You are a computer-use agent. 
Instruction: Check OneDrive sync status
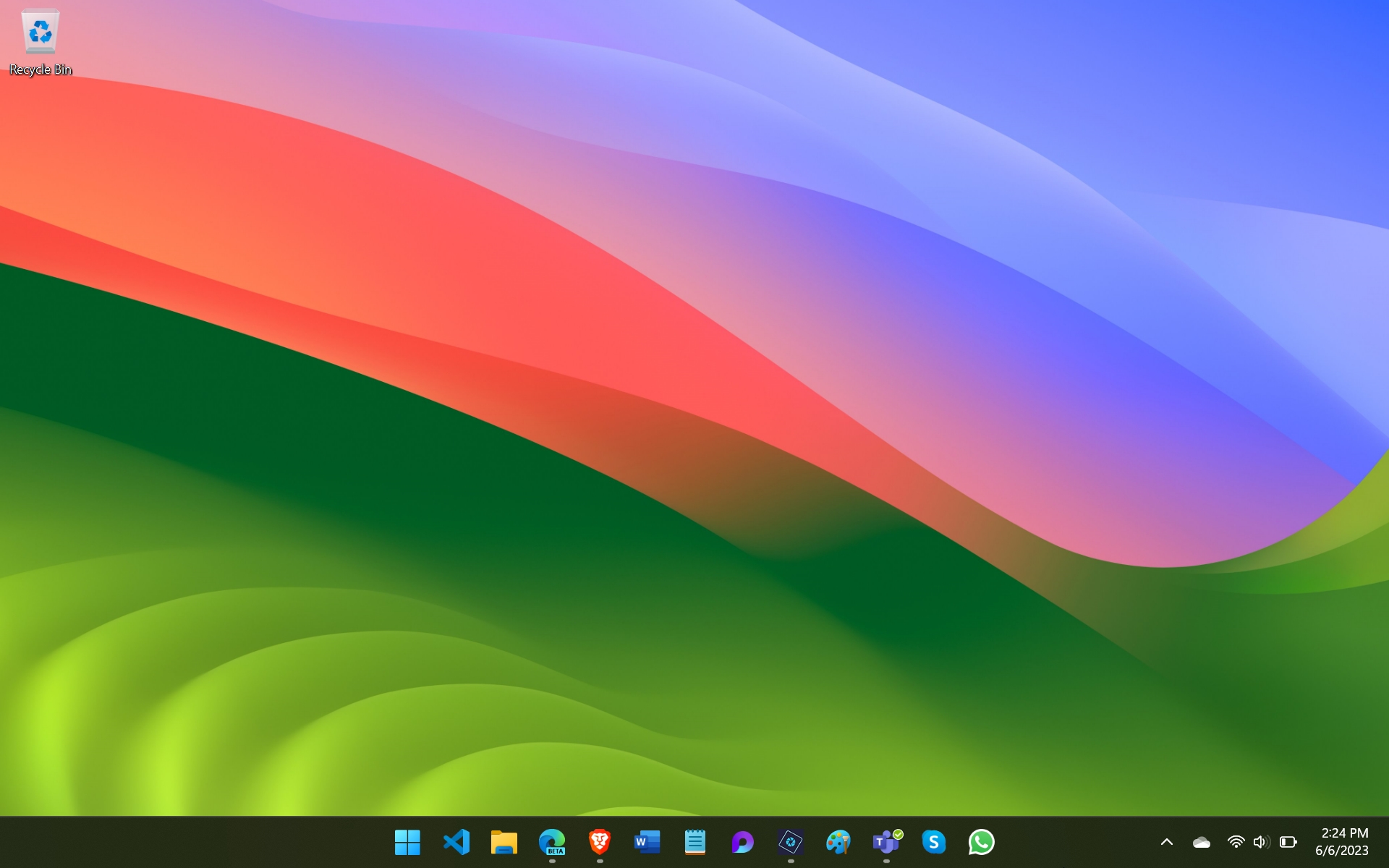[x=1202, y=841]
